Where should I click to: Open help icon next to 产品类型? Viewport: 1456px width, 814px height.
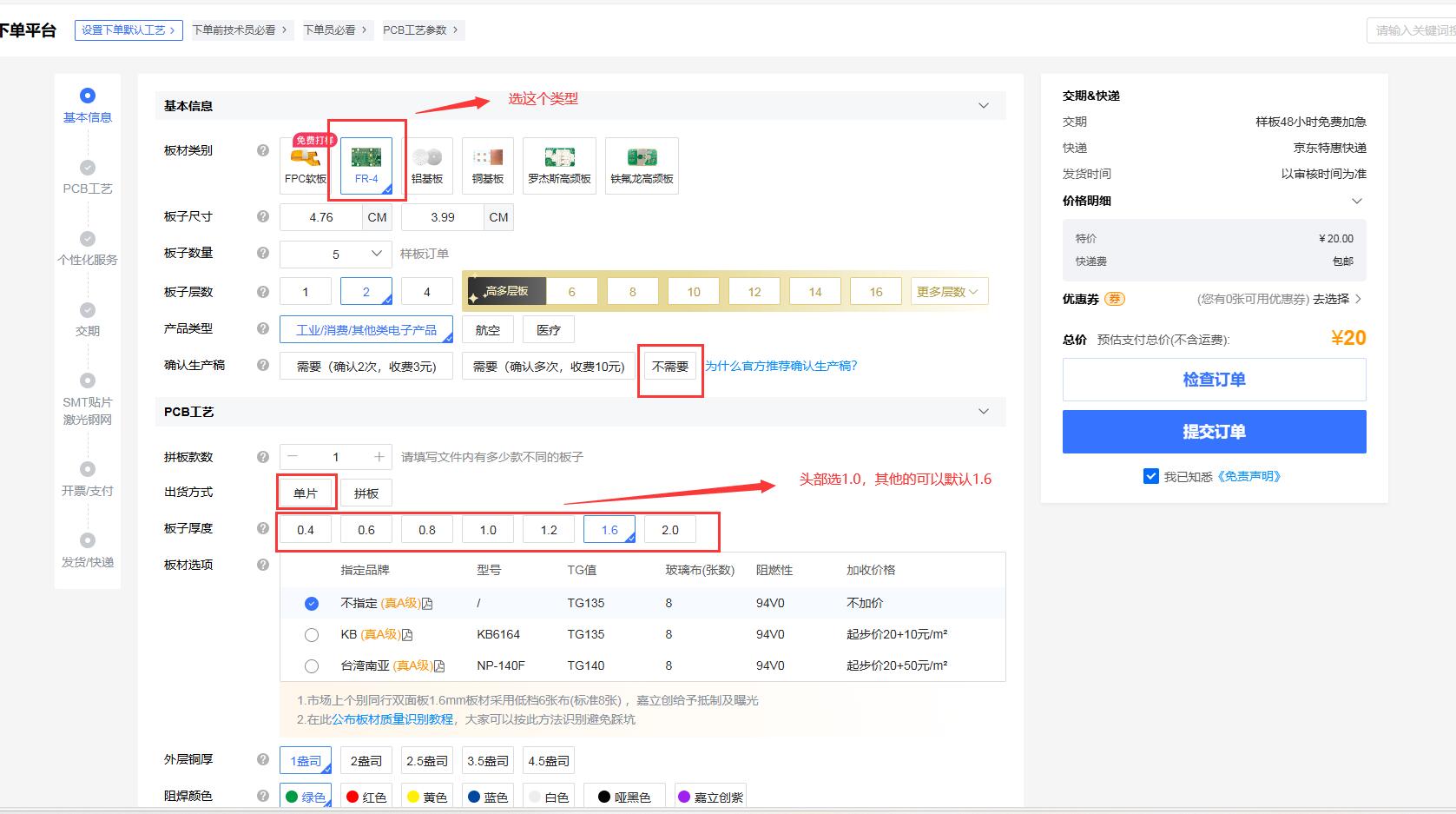tap(262, 328)
